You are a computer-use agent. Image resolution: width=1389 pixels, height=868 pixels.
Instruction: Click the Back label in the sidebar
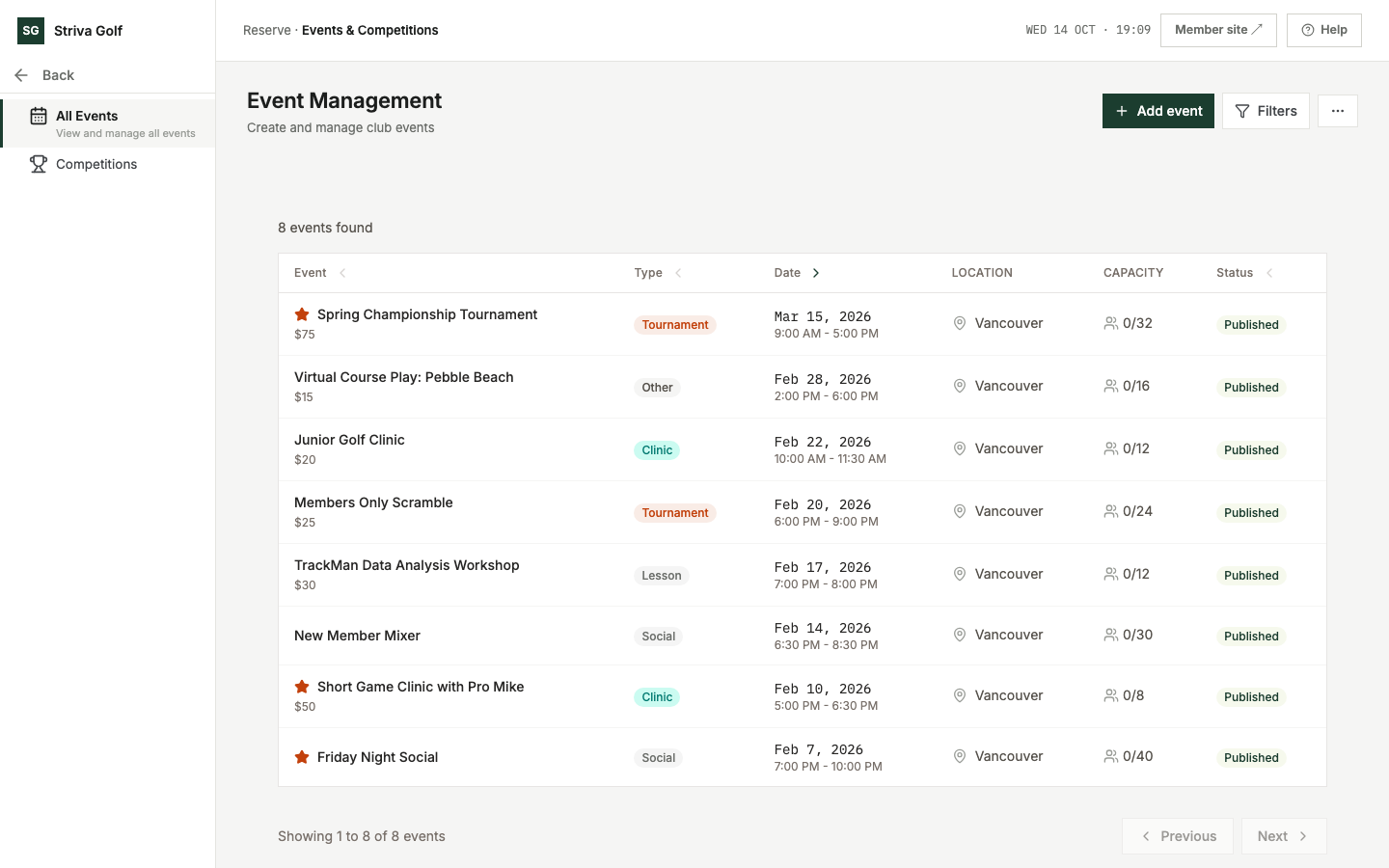tap(58, 75)
